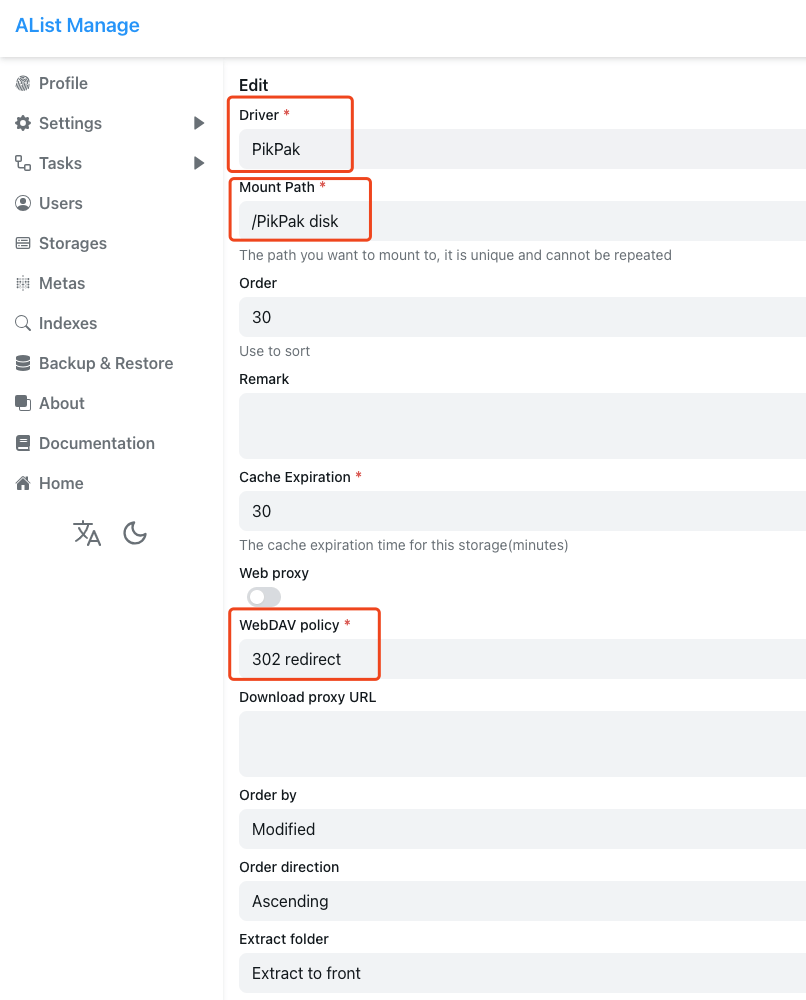Click the Profile fingerprint icon
The height and width of the screenshot is (1000, 806).
(23, 83)
